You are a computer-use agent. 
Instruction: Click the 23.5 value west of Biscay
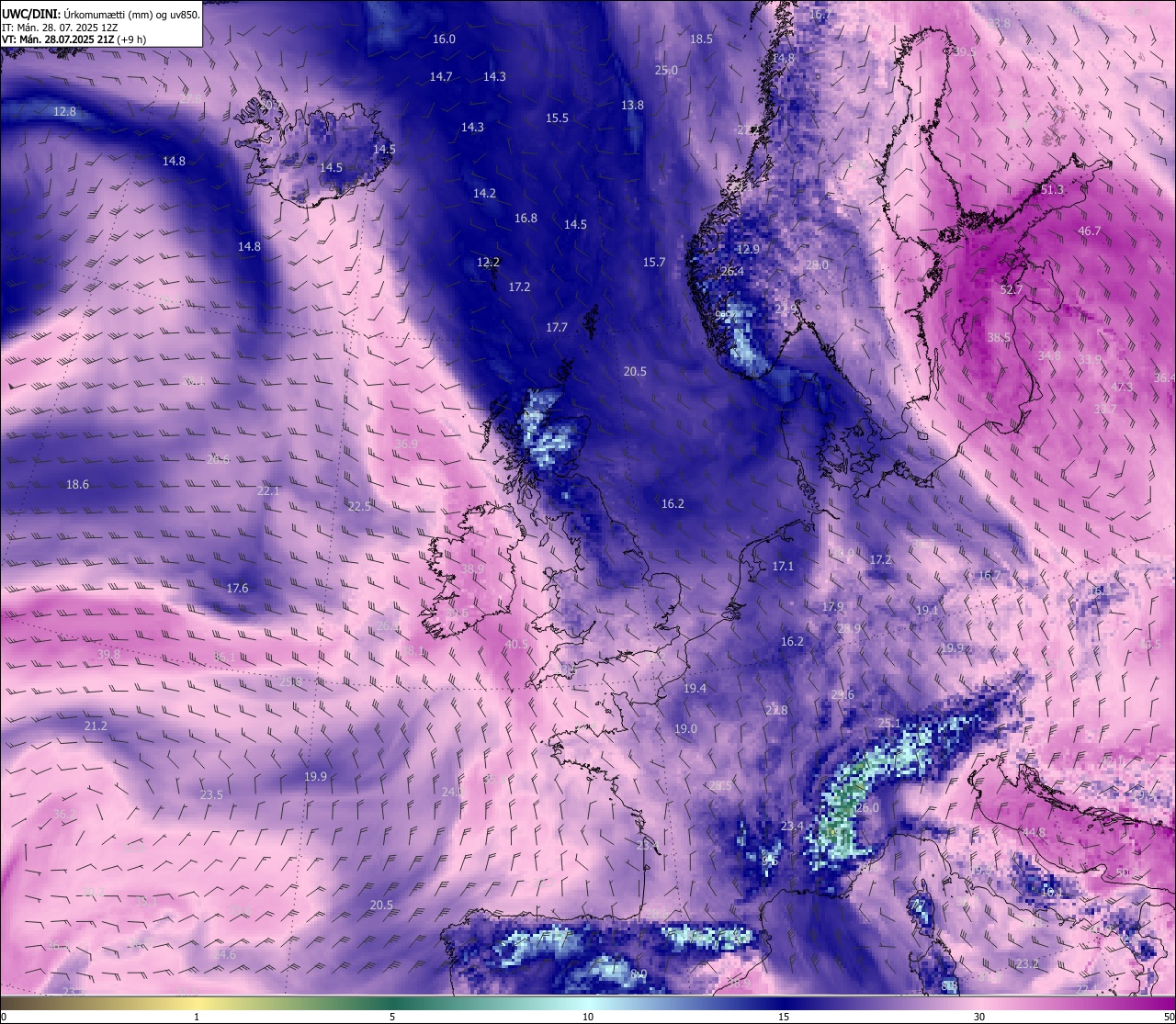click(x=211, y=794)
